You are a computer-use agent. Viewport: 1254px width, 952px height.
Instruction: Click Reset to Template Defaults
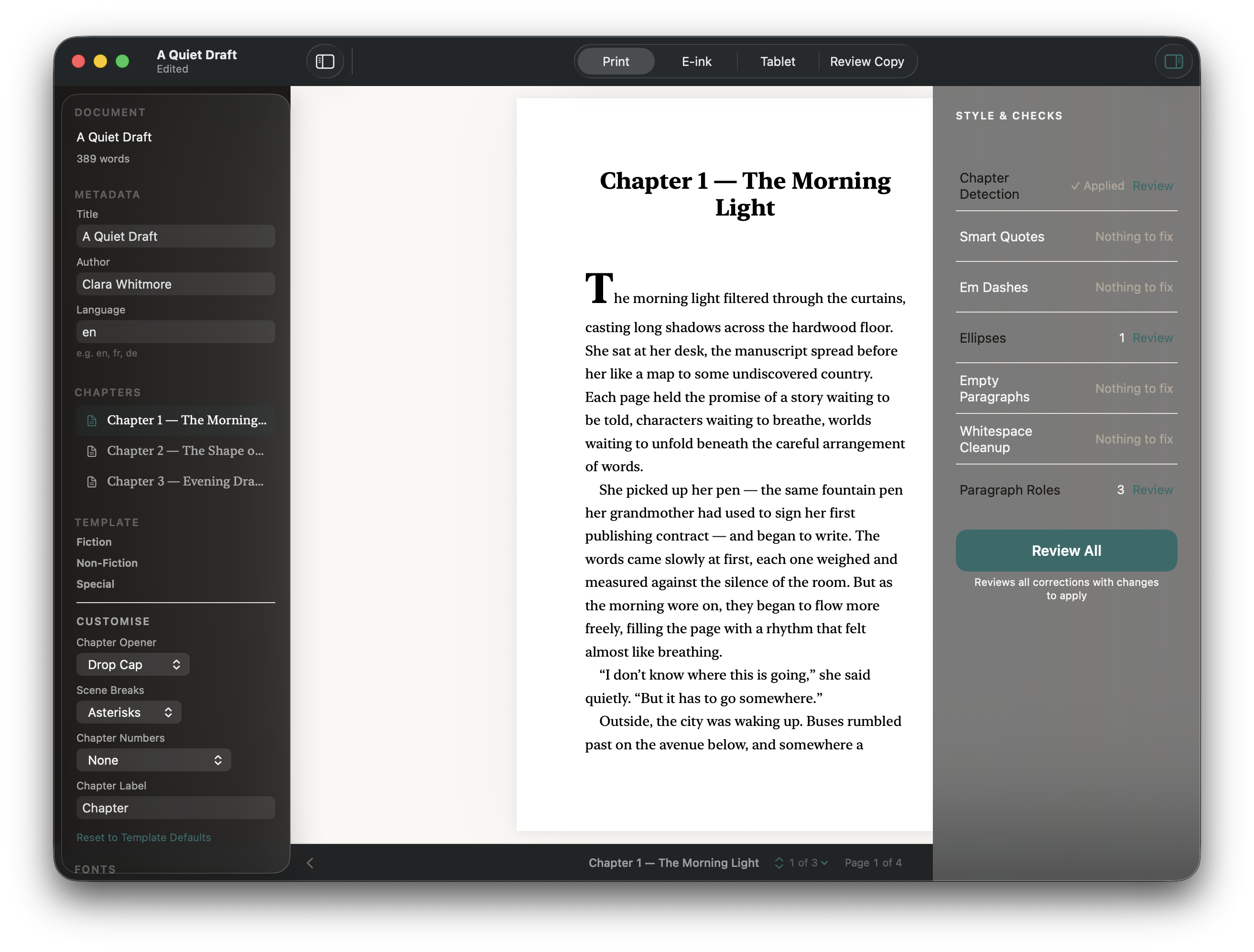point(143,837)
